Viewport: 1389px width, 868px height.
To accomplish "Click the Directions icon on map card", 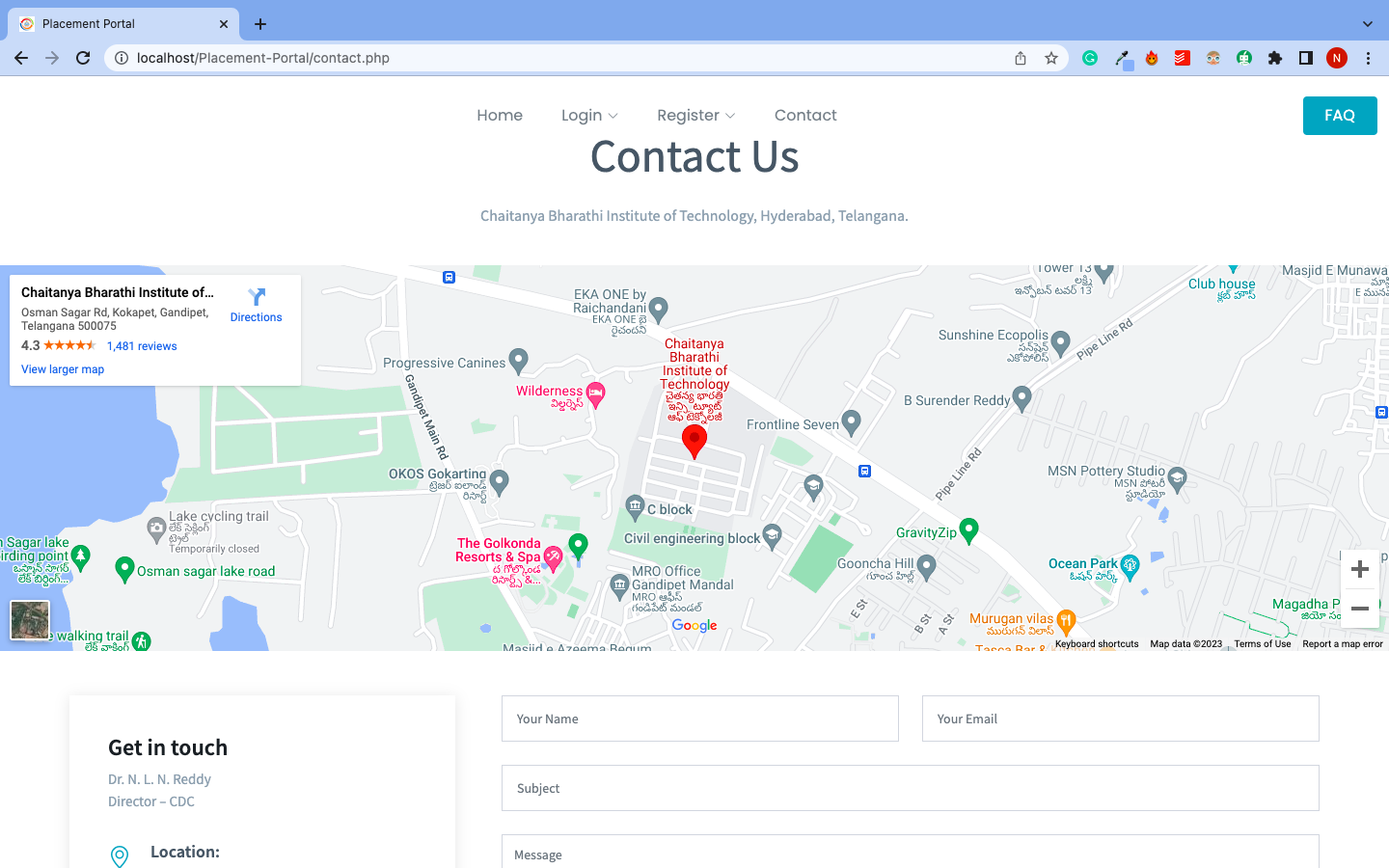I will click(257, 297).
